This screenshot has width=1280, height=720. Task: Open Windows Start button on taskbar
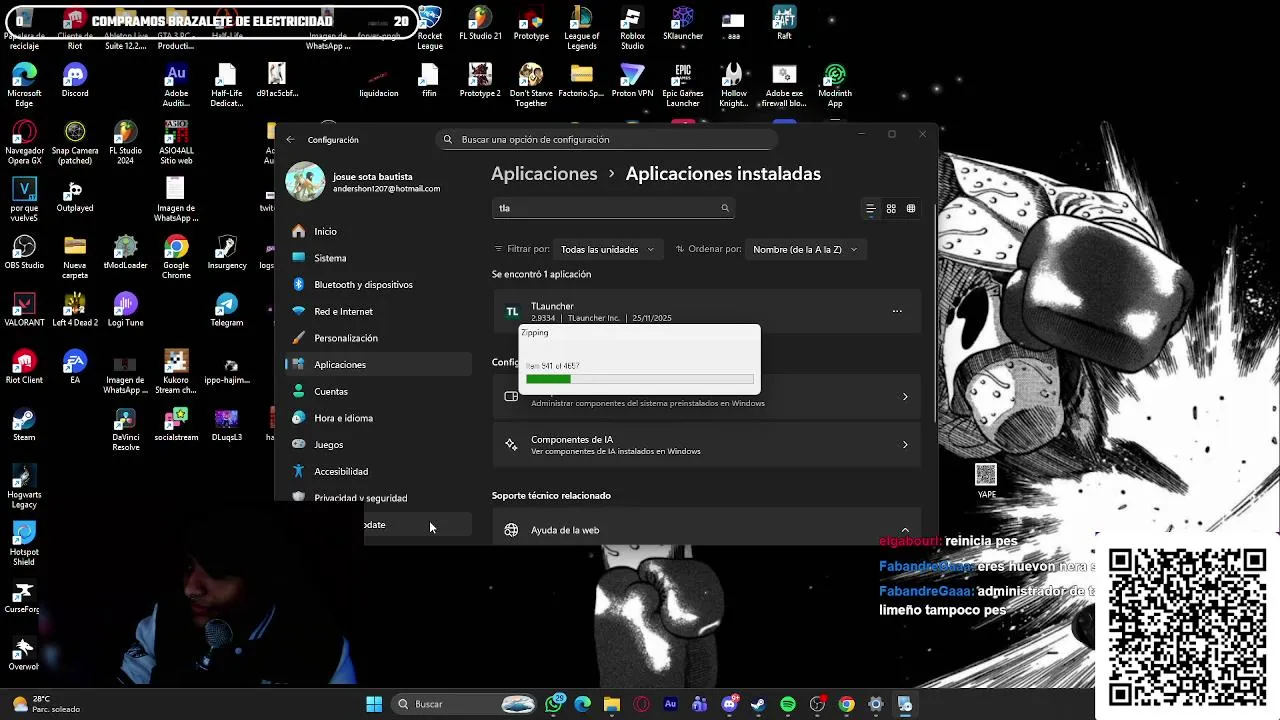(373, 704)
